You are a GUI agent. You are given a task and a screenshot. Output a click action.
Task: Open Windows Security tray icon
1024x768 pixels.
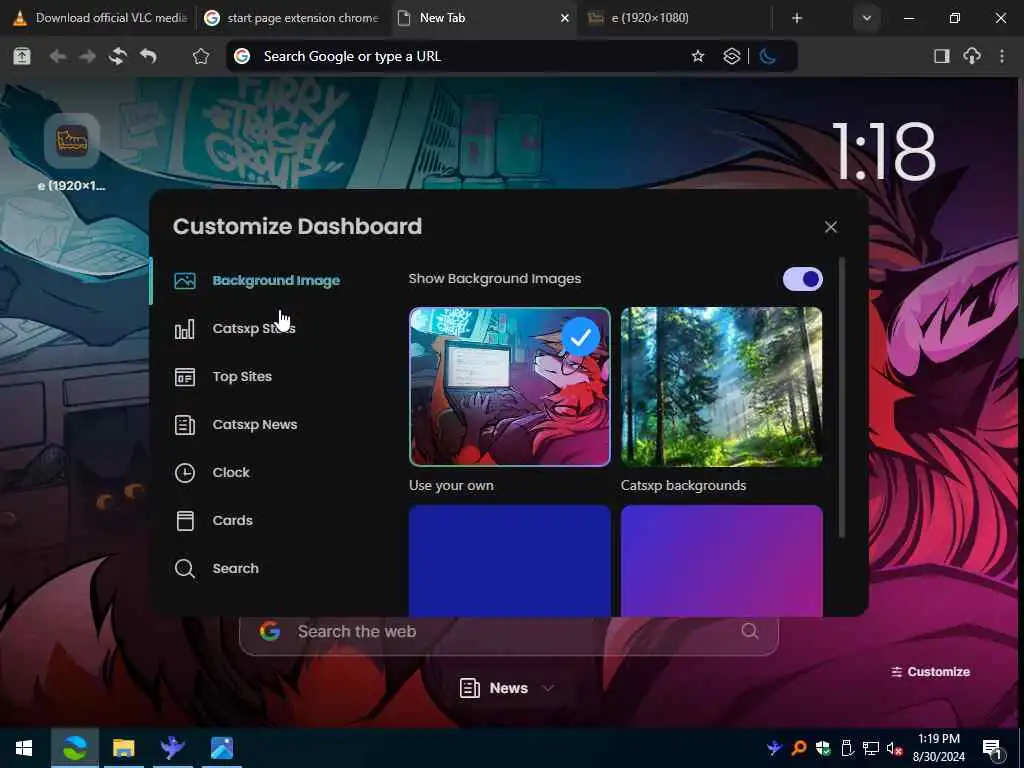point(823,748)
